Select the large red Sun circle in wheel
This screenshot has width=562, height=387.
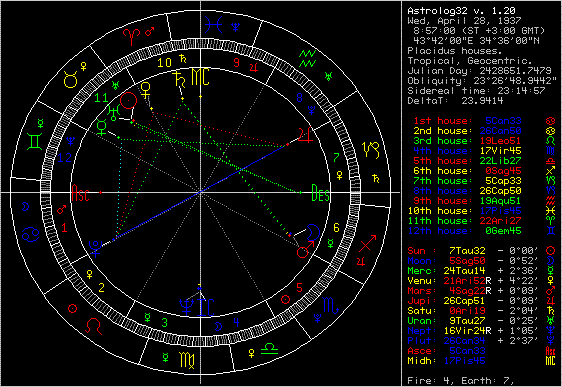pyautogui.click(x=128, y=100)
